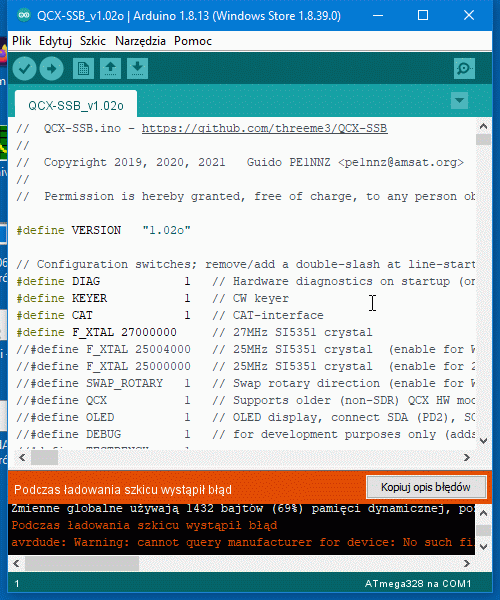Click the editor vertical scrollbar down arrow

pos(484,440)
